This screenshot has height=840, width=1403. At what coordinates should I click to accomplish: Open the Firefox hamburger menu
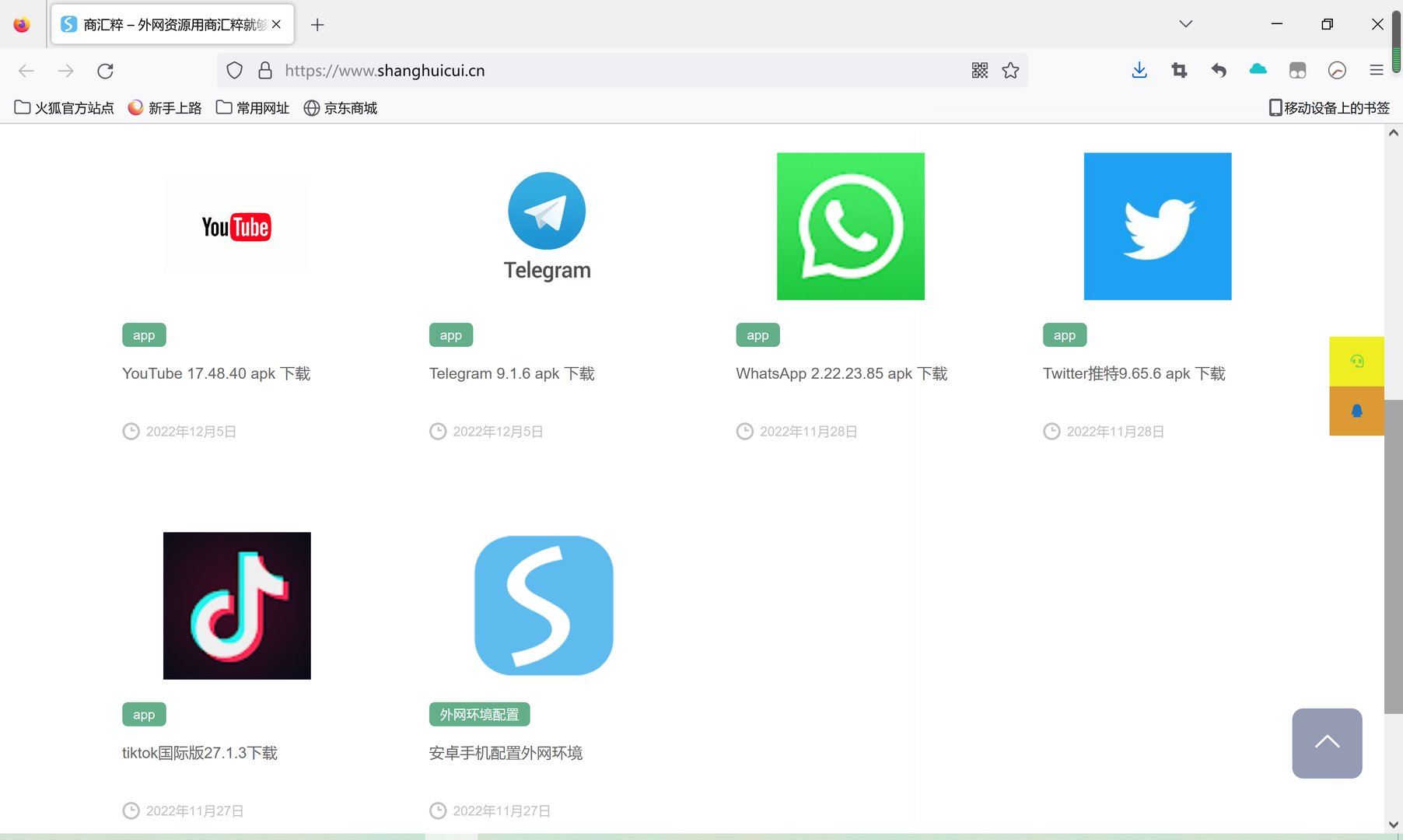(1377, 70)
